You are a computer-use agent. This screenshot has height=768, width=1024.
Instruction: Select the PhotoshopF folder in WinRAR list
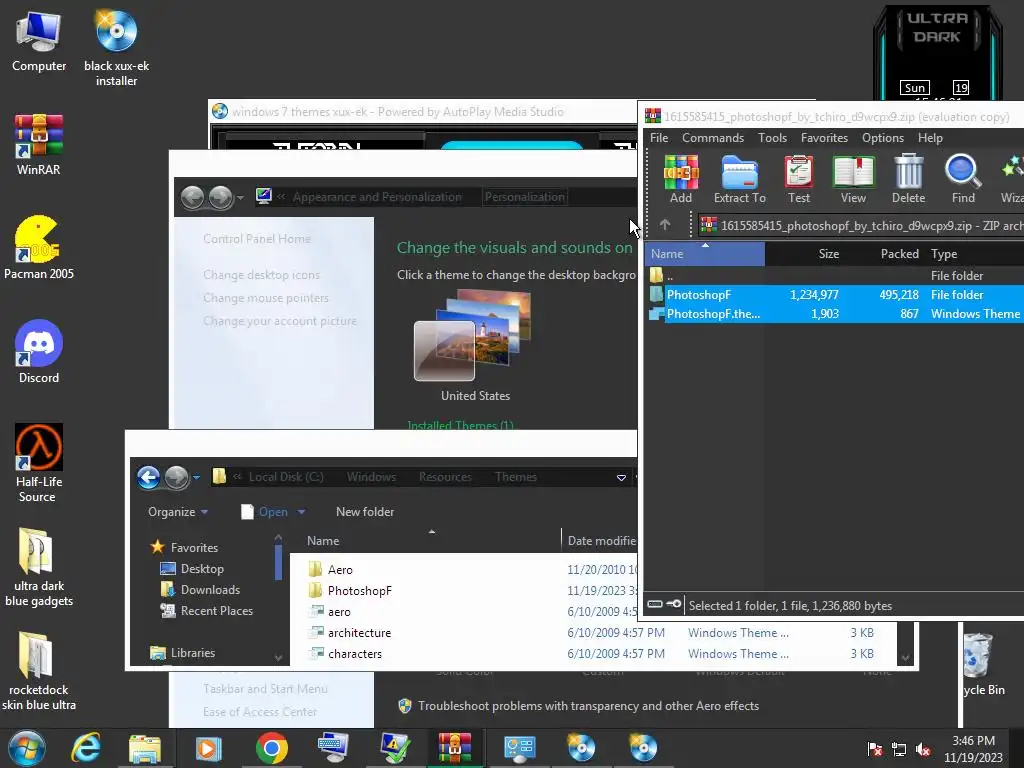pyautogui.click(x=836, y=295)
